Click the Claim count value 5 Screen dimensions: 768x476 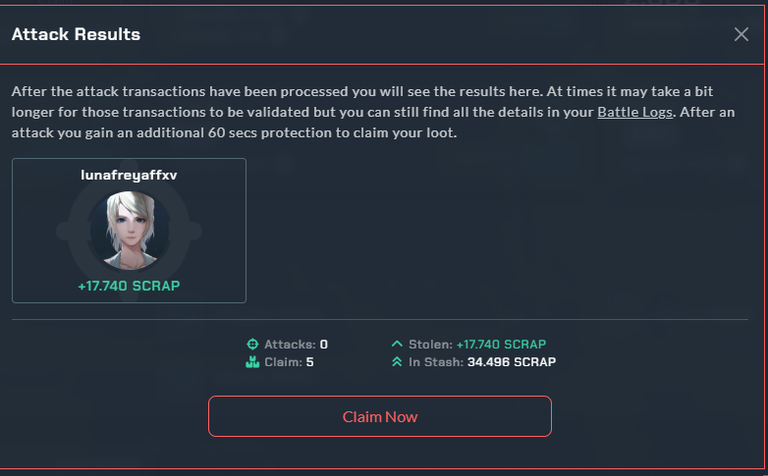pyautogui.click(x=310, y=362)
